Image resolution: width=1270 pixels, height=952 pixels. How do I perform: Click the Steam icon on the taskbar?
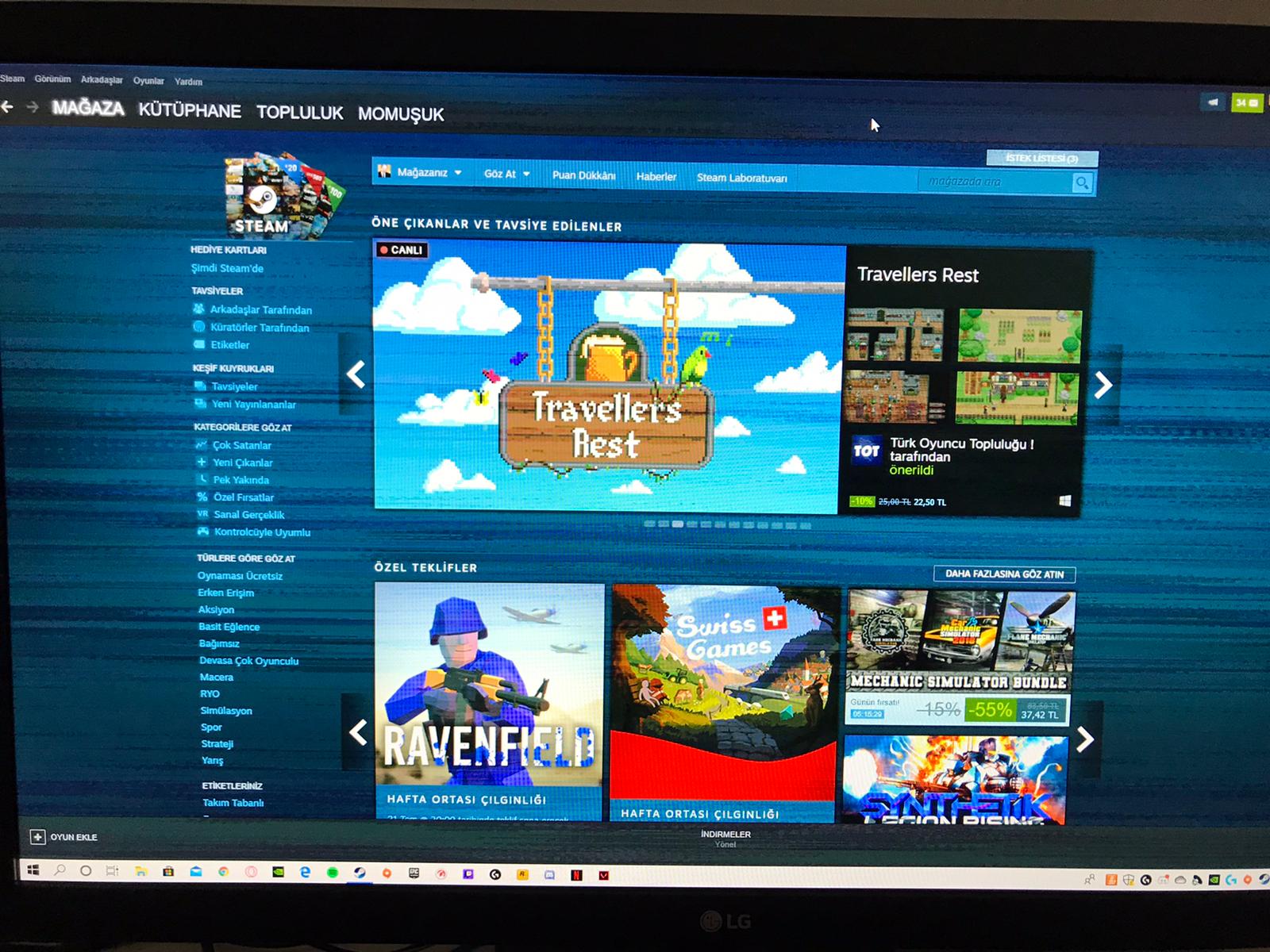point(360,873)
